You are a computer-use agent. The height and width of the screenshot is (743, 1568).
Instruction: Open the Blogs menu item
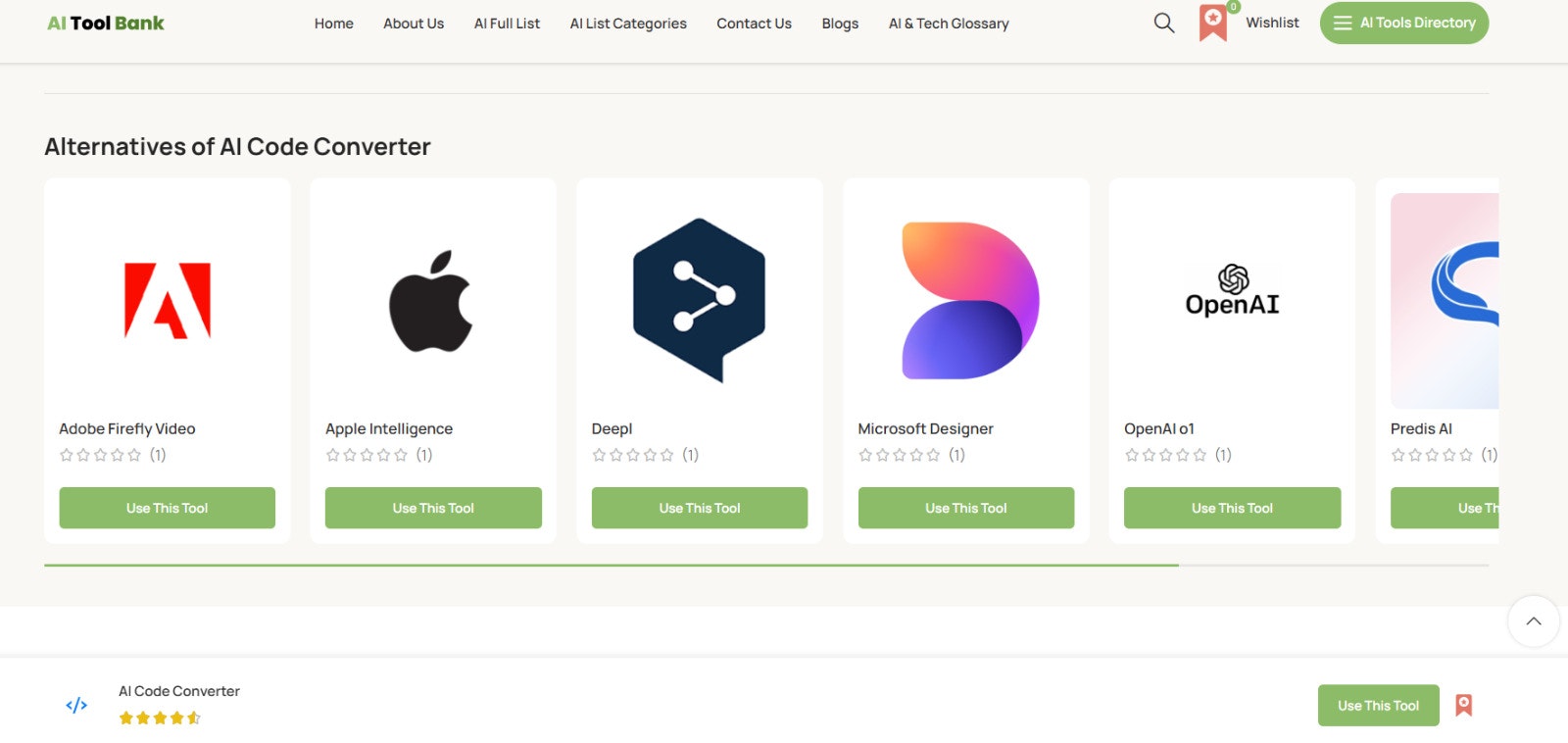pyautogui.click(x=840, y=24)
